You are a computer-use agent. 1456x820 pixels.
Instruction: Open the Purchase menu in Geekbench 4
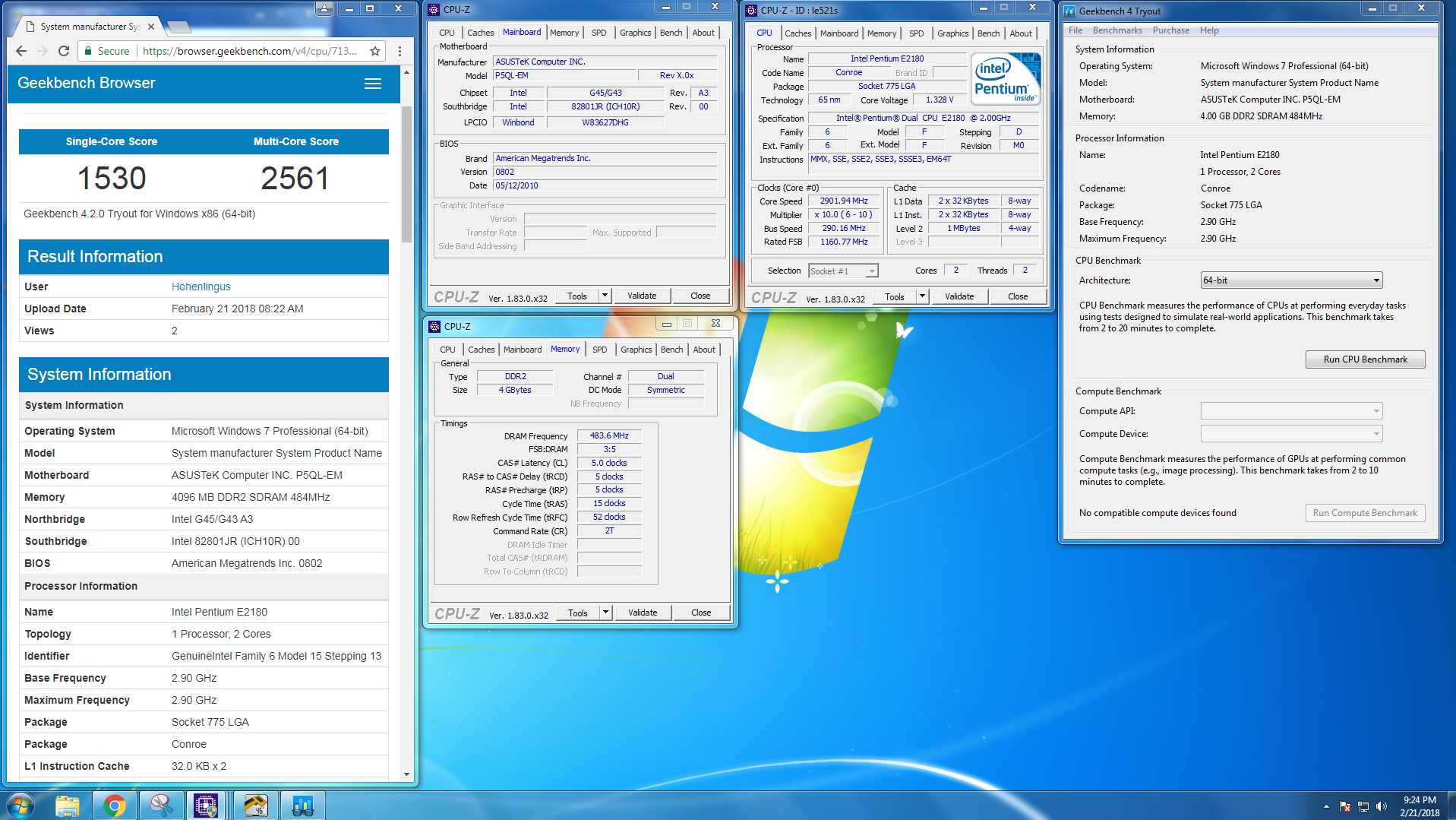coord(1170,30)
